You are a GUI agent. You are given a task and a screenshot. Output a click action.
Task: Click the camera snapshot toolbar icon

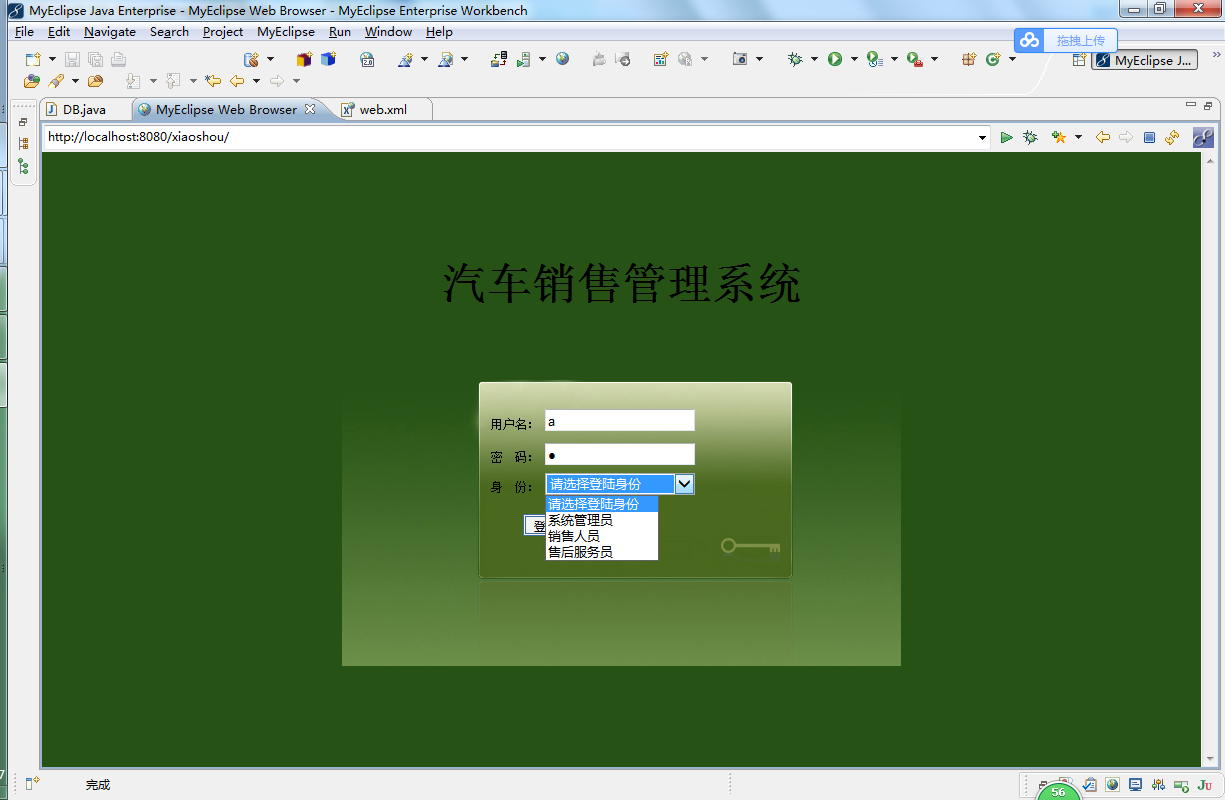pyautogui.click(x=740, y=60)
